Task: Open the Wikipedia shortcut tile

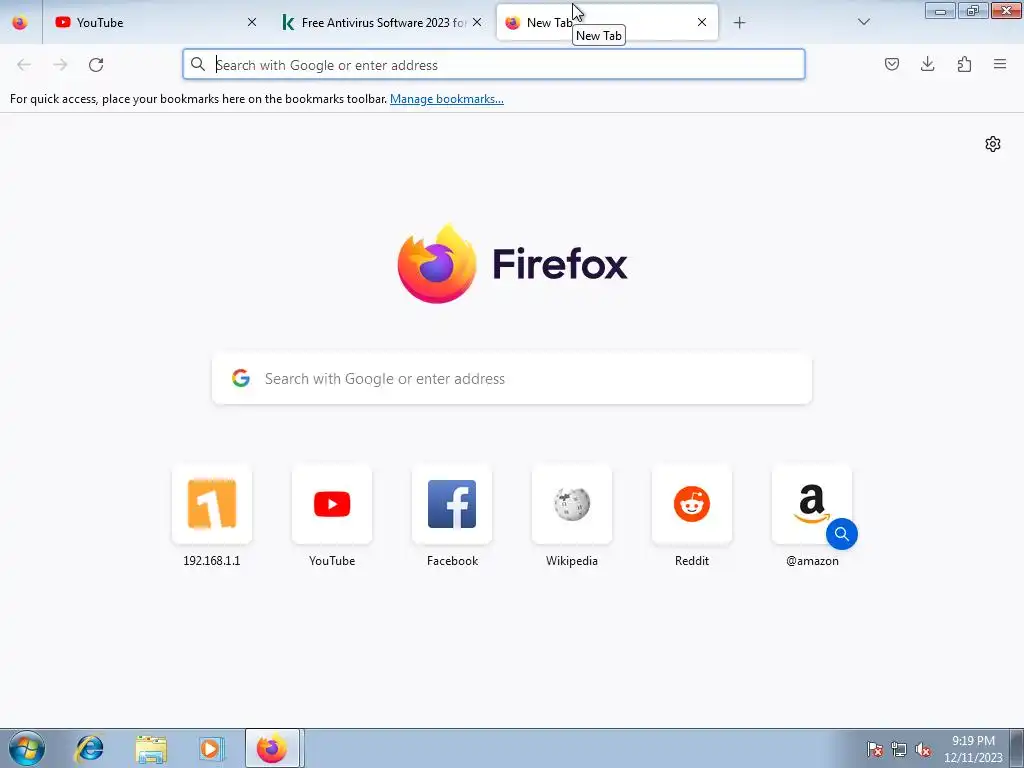Action: (x=572, y=504)
